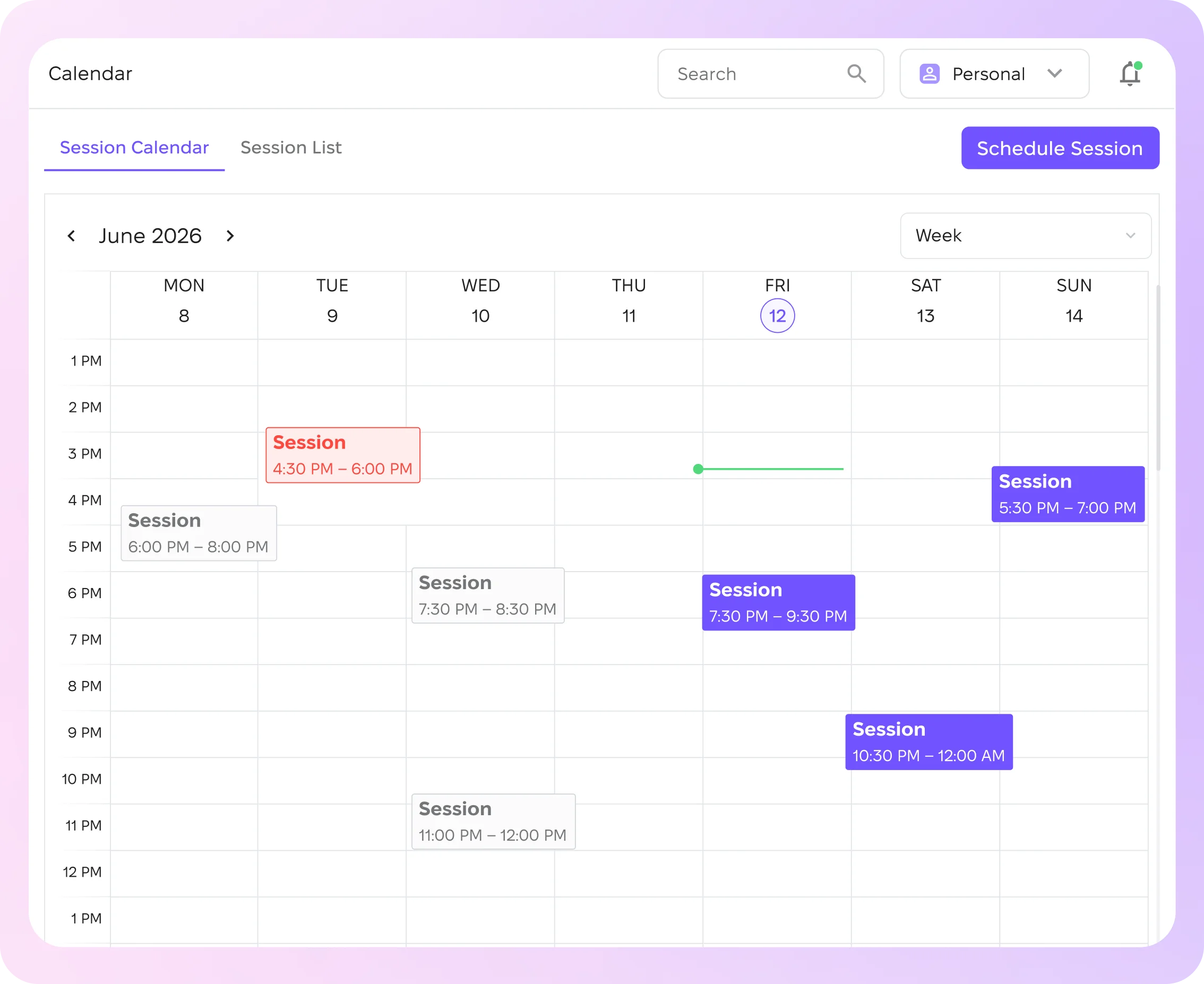Open Sunday's 5:30 PM – 7:00 PM session
Viewport: 1204px width, 984px height.
click(x=1068, y=494)
